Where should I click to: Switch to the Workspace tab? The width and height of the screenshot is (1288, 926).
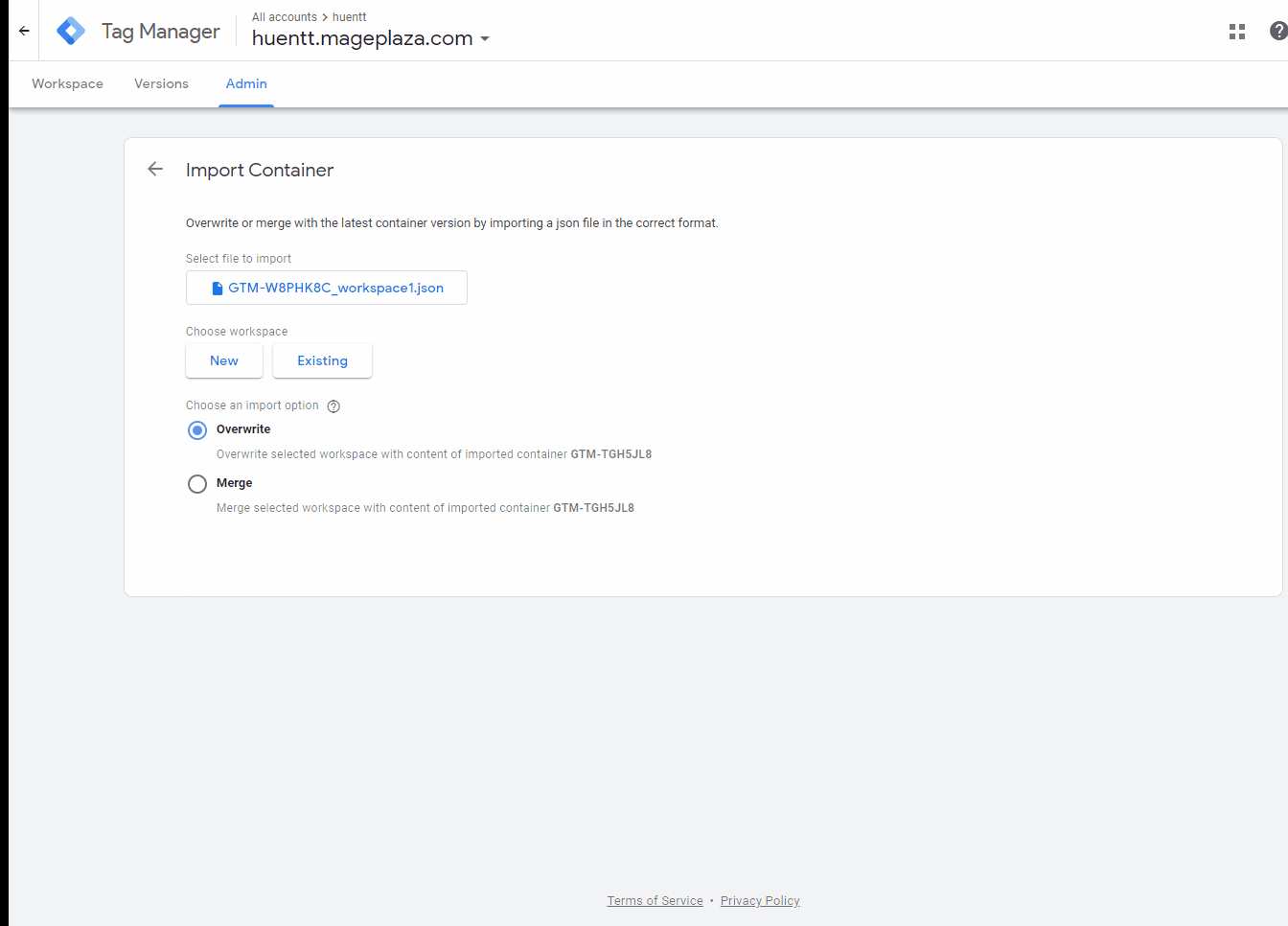coord(67,83)
